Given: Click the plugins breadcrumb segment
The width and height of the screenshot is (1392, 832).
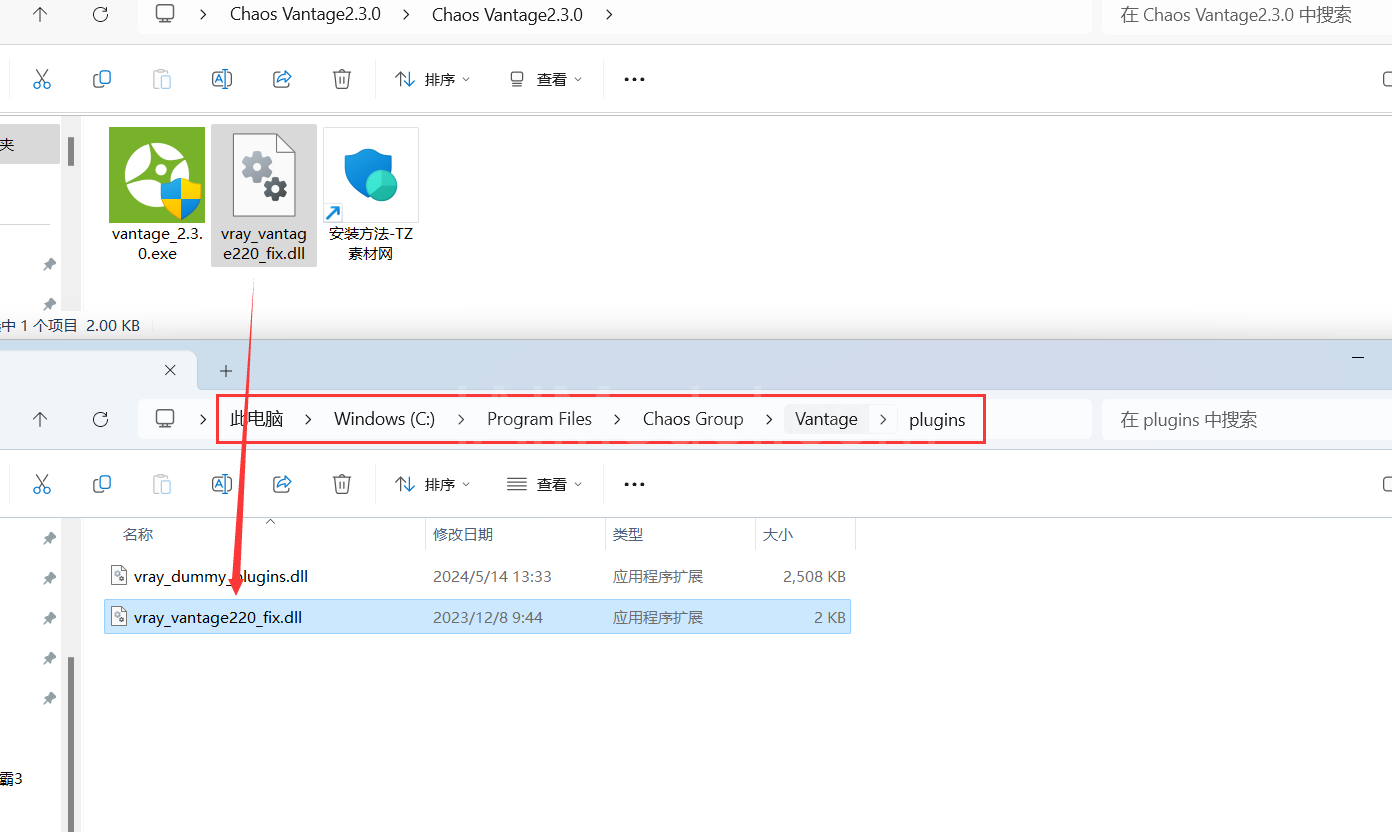Looking at the screenshot, I should (937, 420).
